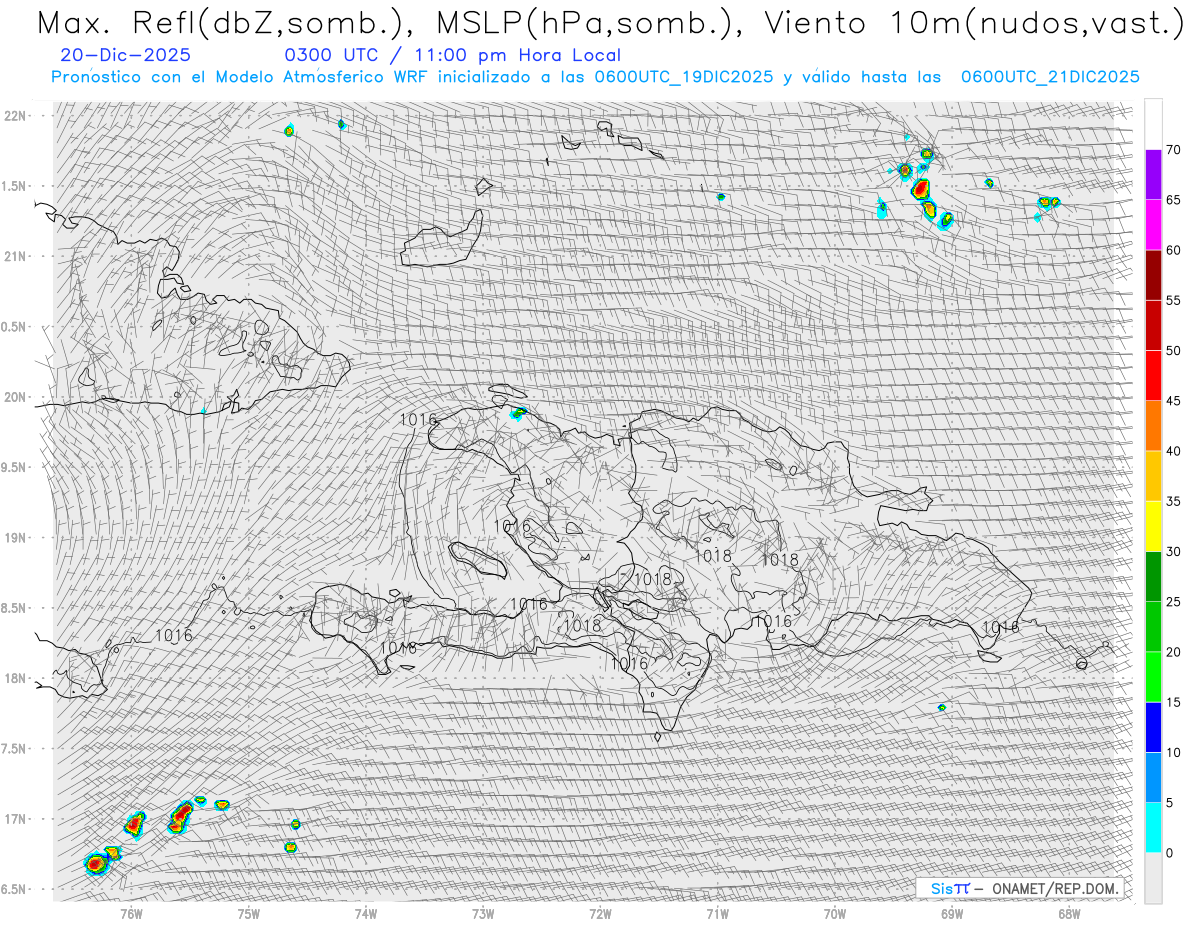This screenshot has height=927, width=1200.
Task: Click the purple 65-70 dBZ colorbar segment
Action: click(1153, 175)
